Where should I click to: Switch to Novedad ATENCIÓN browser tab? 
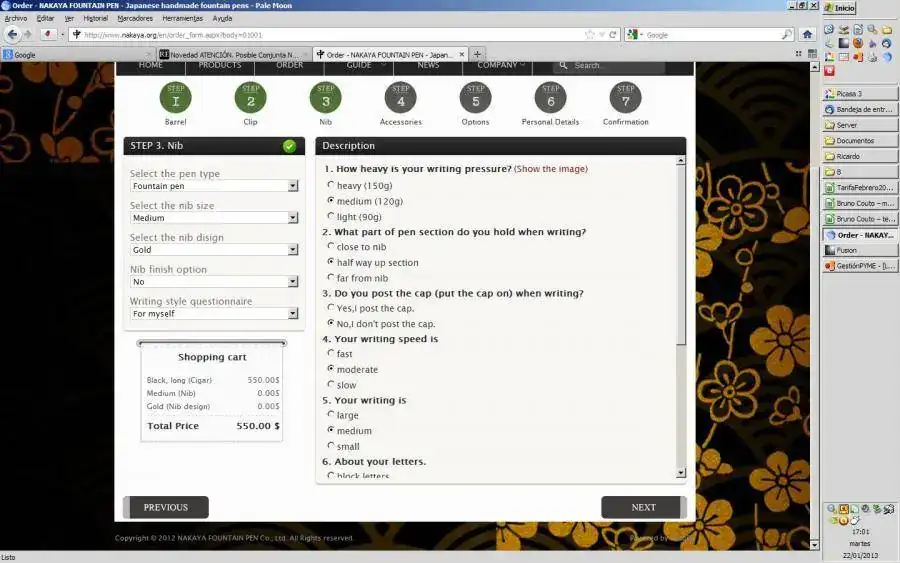[234, 55]
